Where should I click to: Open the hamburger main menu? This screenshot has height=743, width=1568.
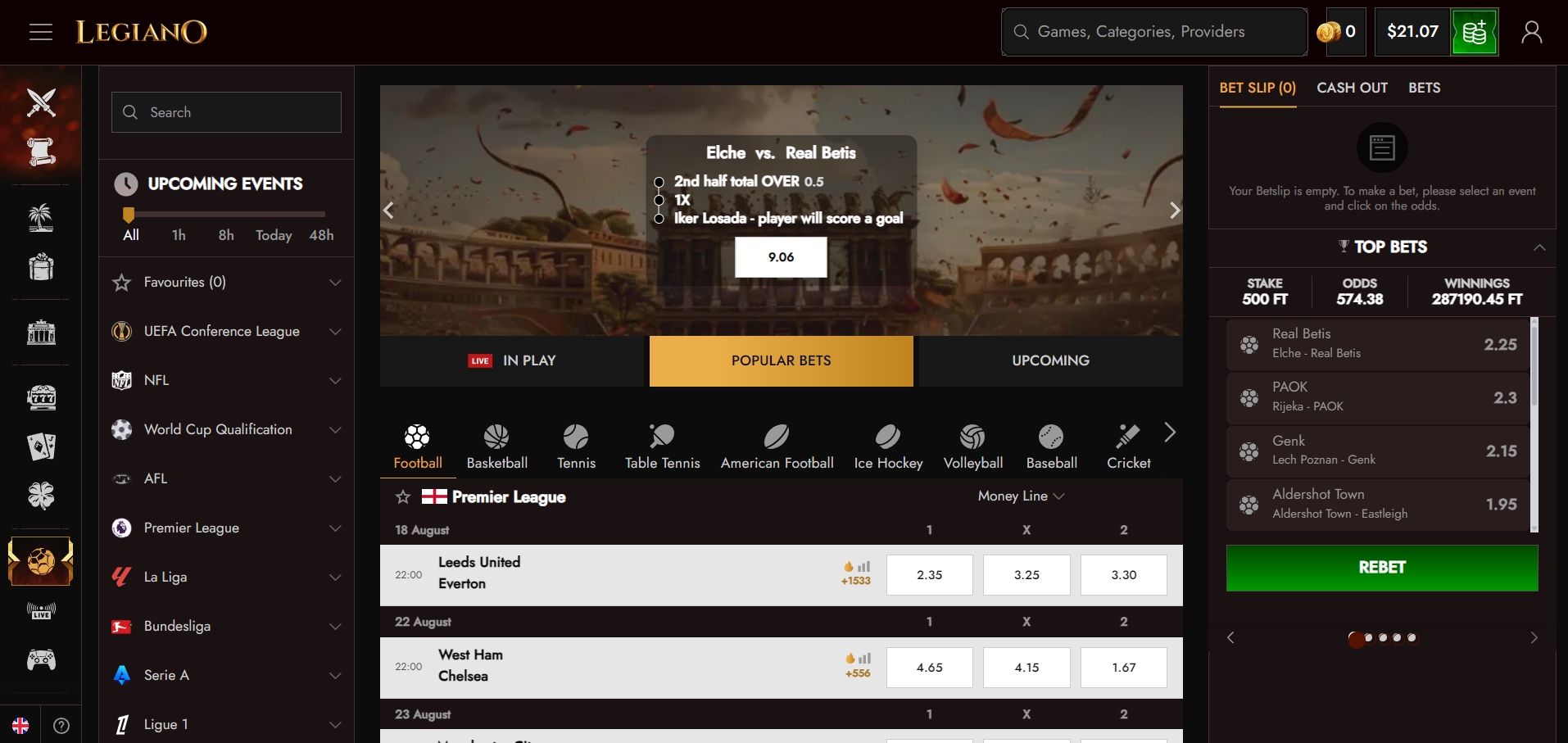(41, 32)
